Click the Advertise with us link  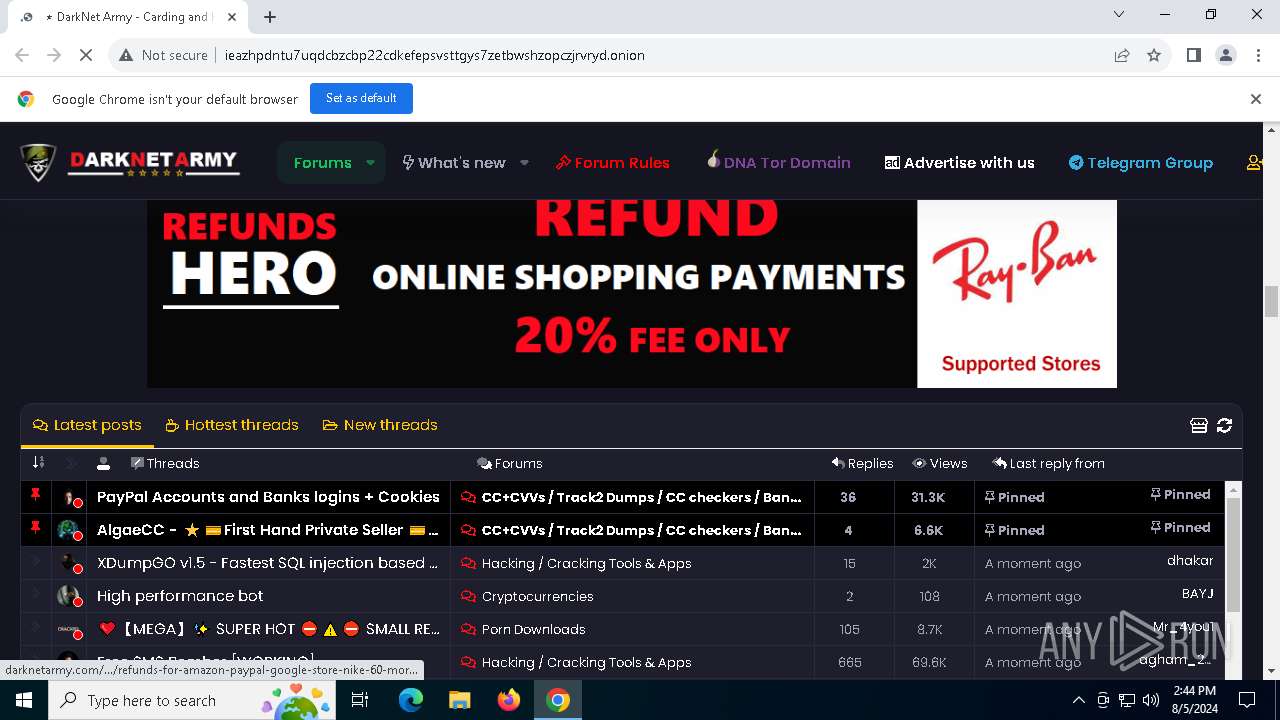click(960, 163)
